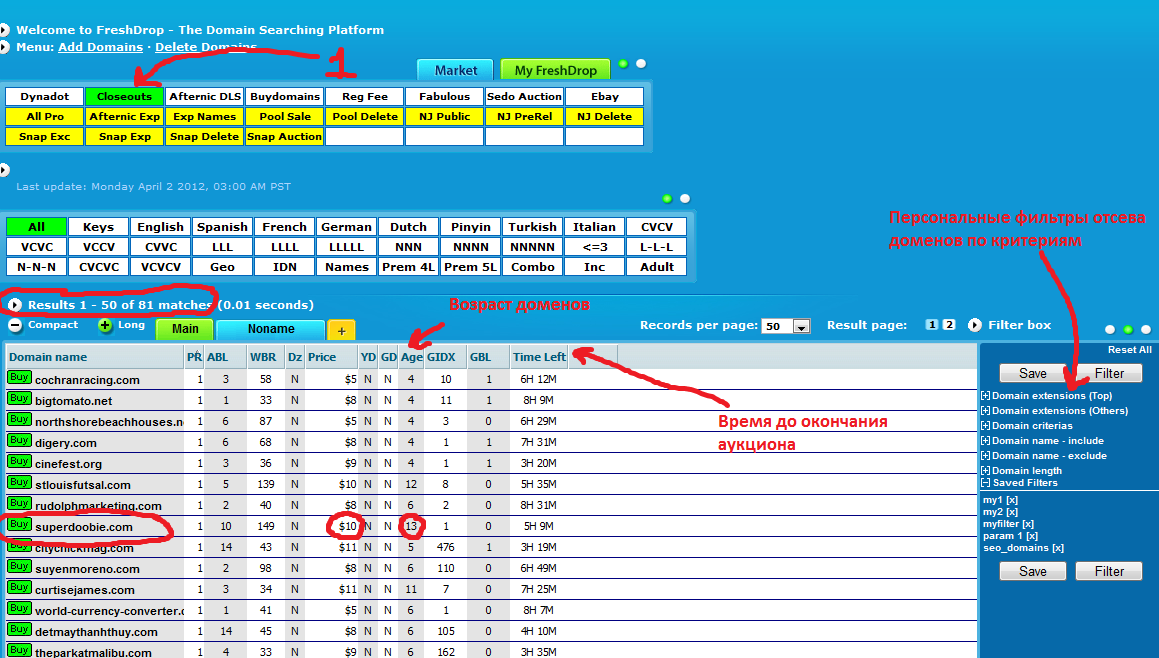Select the Adult category filter

coord(656,267)
